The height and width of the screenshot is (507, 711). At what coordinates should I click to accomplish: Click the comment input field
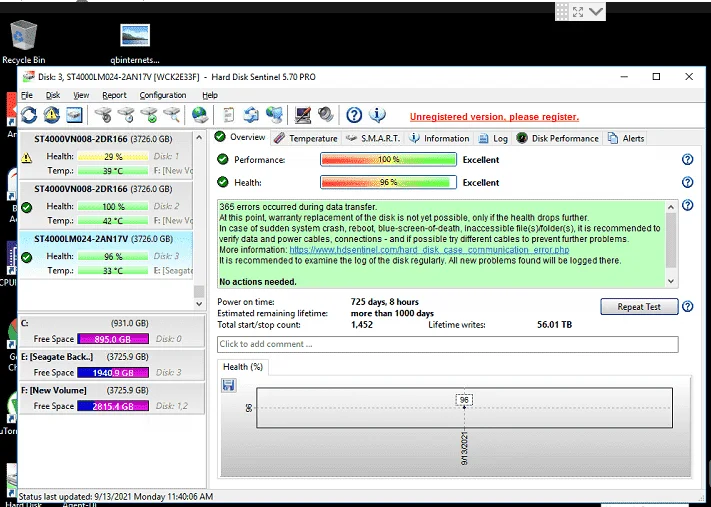448,344
